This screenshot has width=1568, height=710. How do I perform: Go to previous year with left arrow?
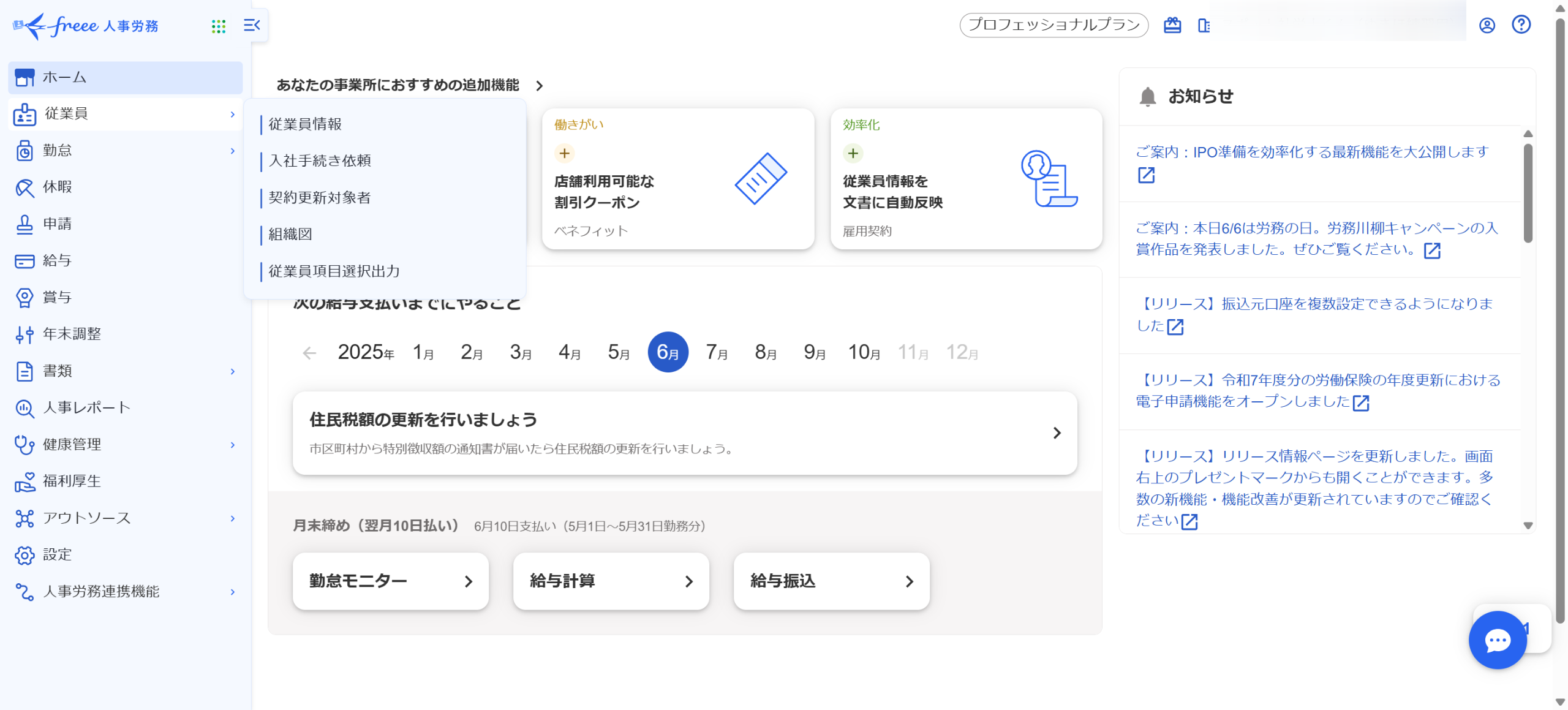(x=309, y=353)
